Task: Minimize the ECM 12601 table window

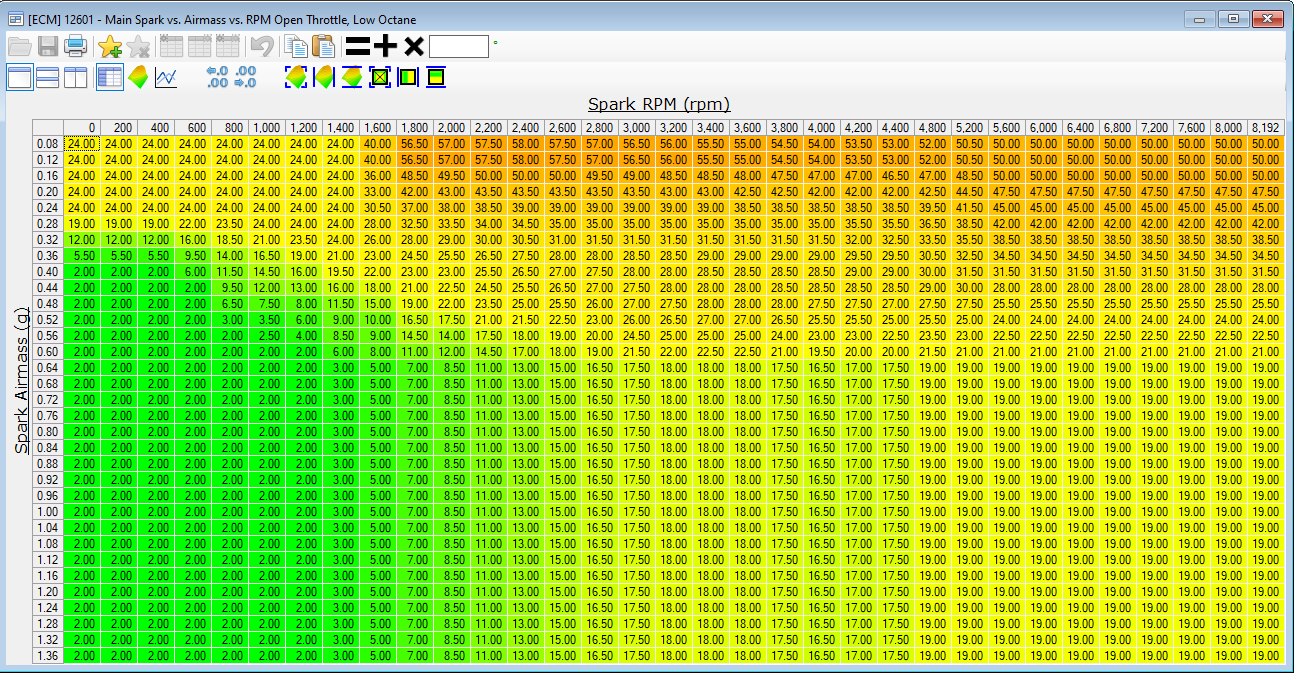Action: (1200, 19)
